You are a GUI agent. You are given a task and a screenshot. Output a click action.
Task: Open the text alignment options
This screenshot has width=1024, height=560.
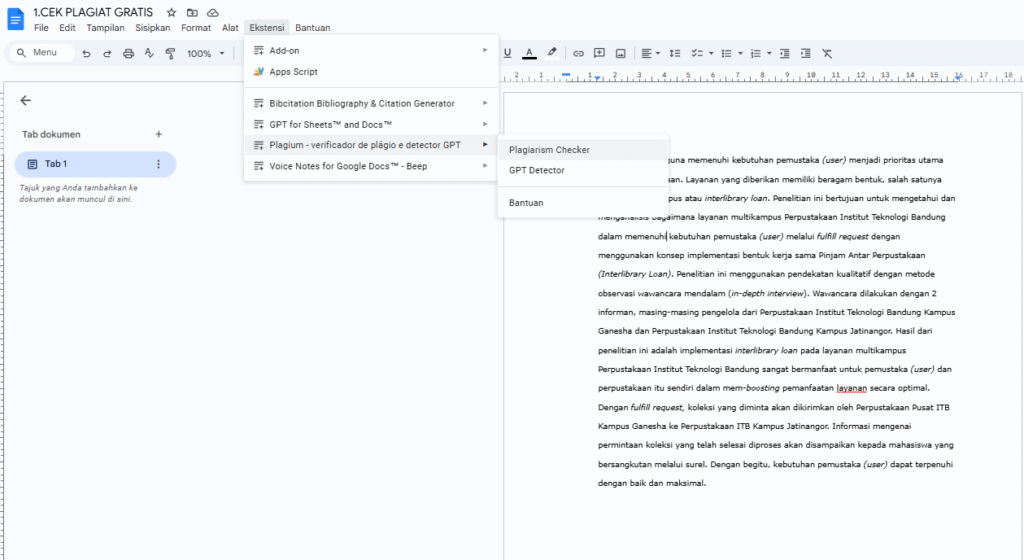point(650,54)
